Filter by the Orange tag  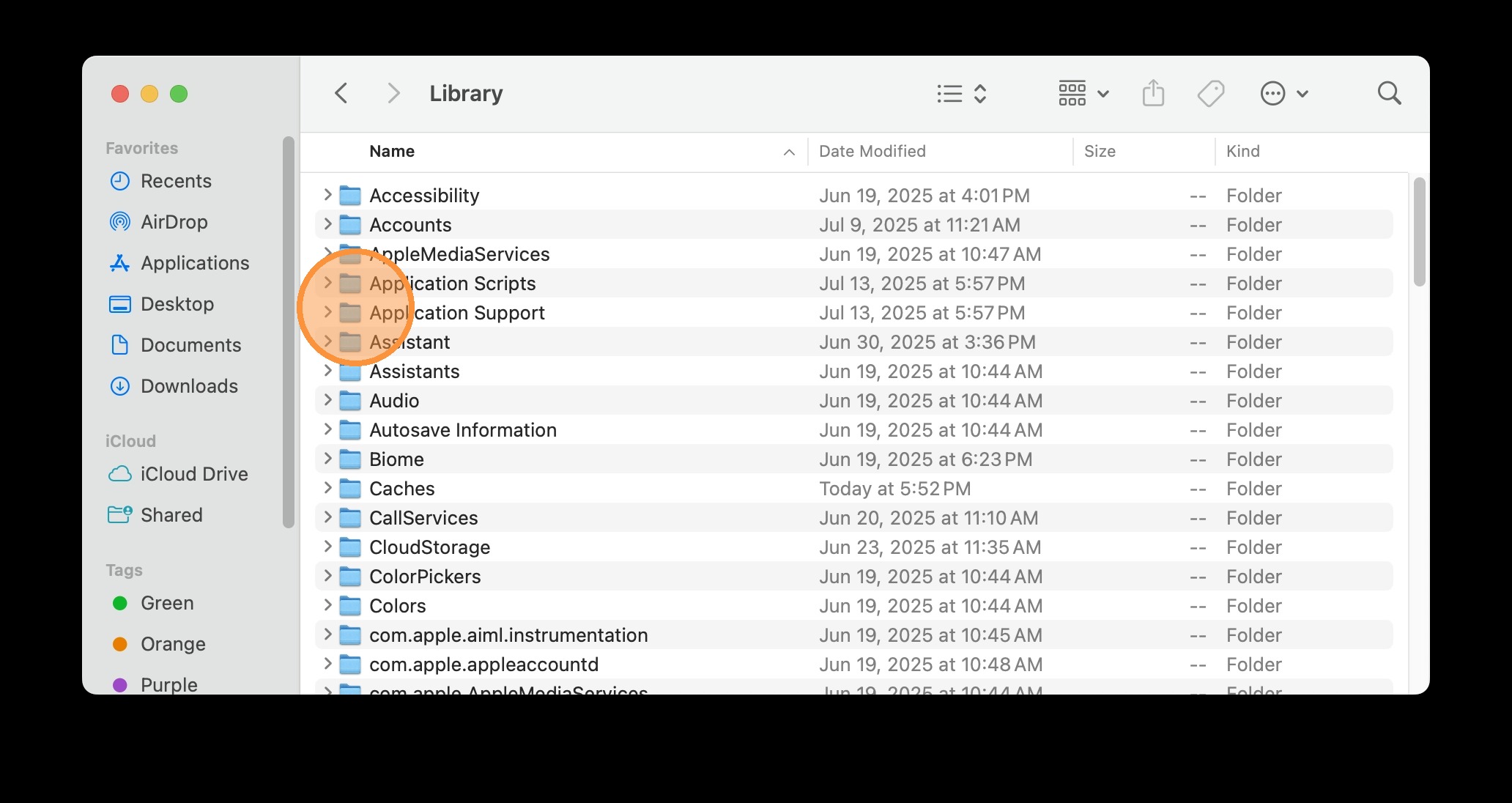tap(159, 644)
